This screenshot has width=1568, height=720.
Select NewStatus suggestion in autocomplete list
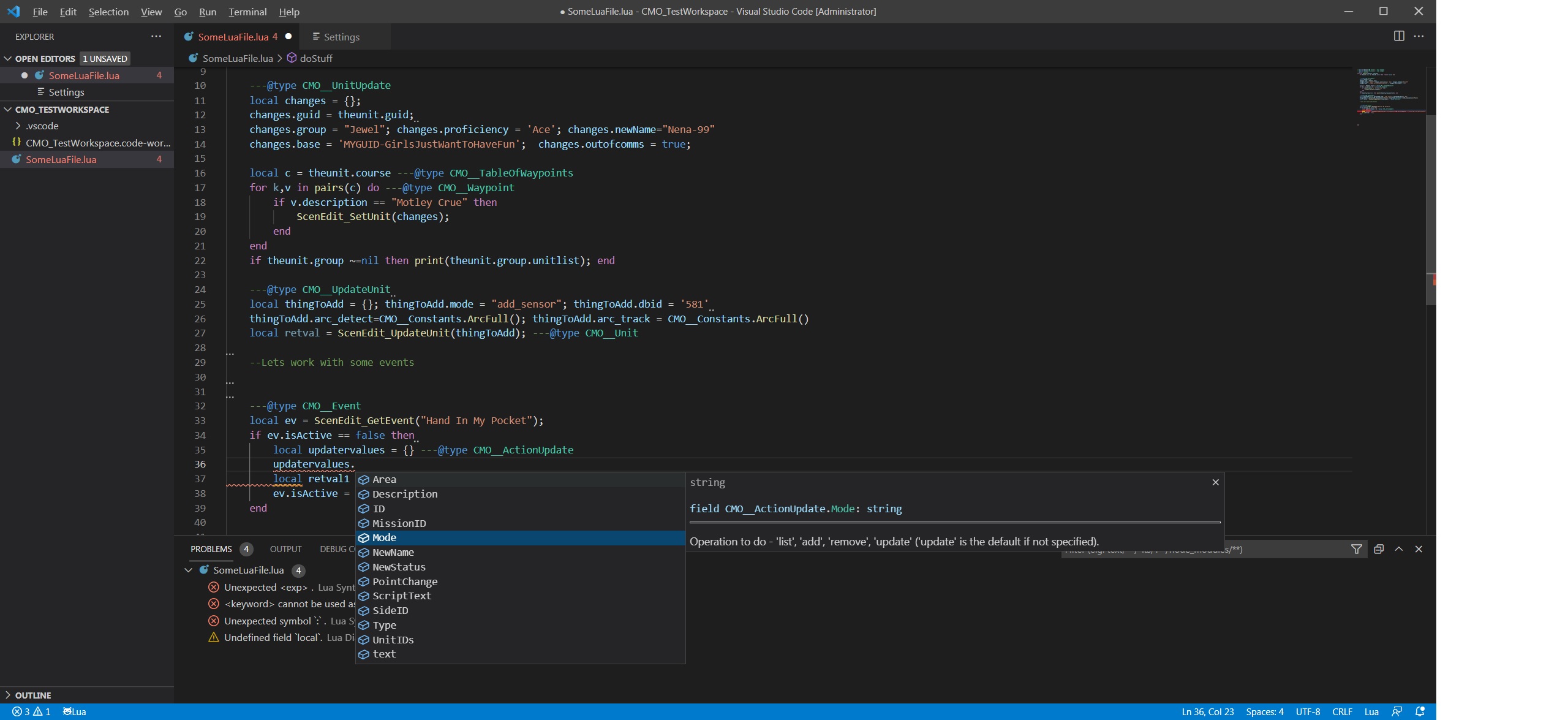(520, 567)
